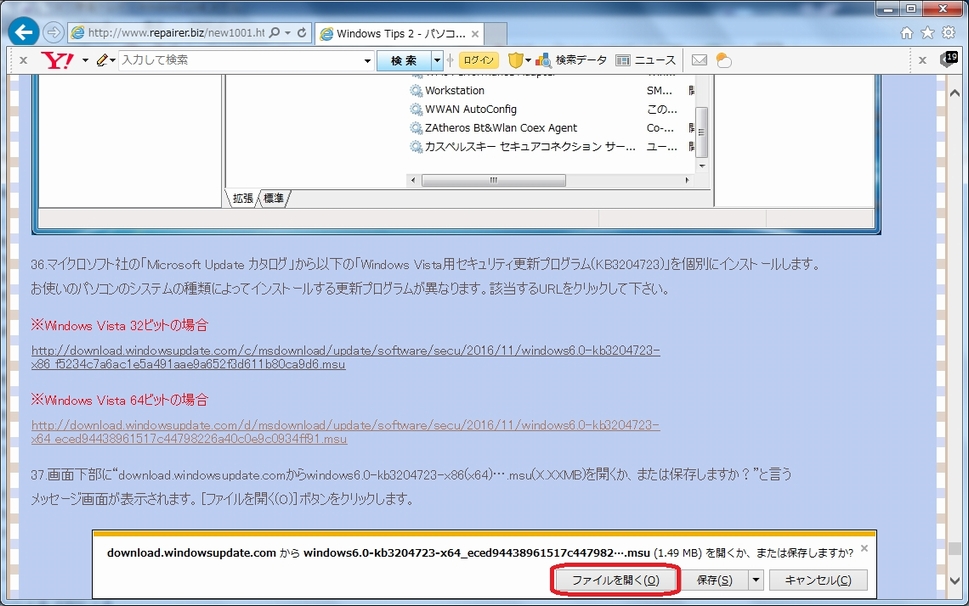Open 検索データ on the toolbar
The image size is (969, 606).
(571, 60)
